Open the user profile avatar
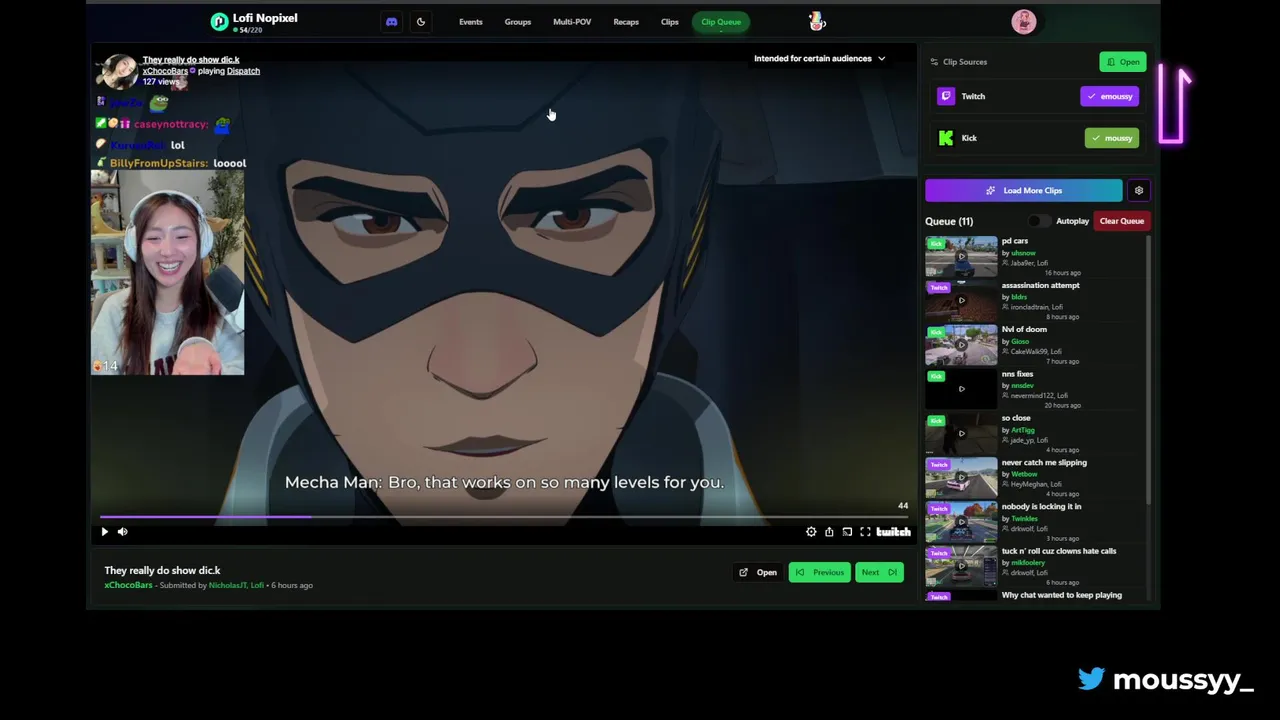Screen dimensions: 1280x720 point(1023,21)
